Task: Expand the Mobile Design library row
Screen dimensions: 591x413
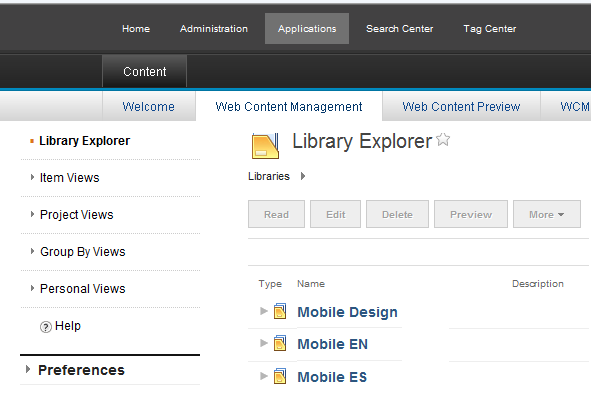Action: [264, 311]
